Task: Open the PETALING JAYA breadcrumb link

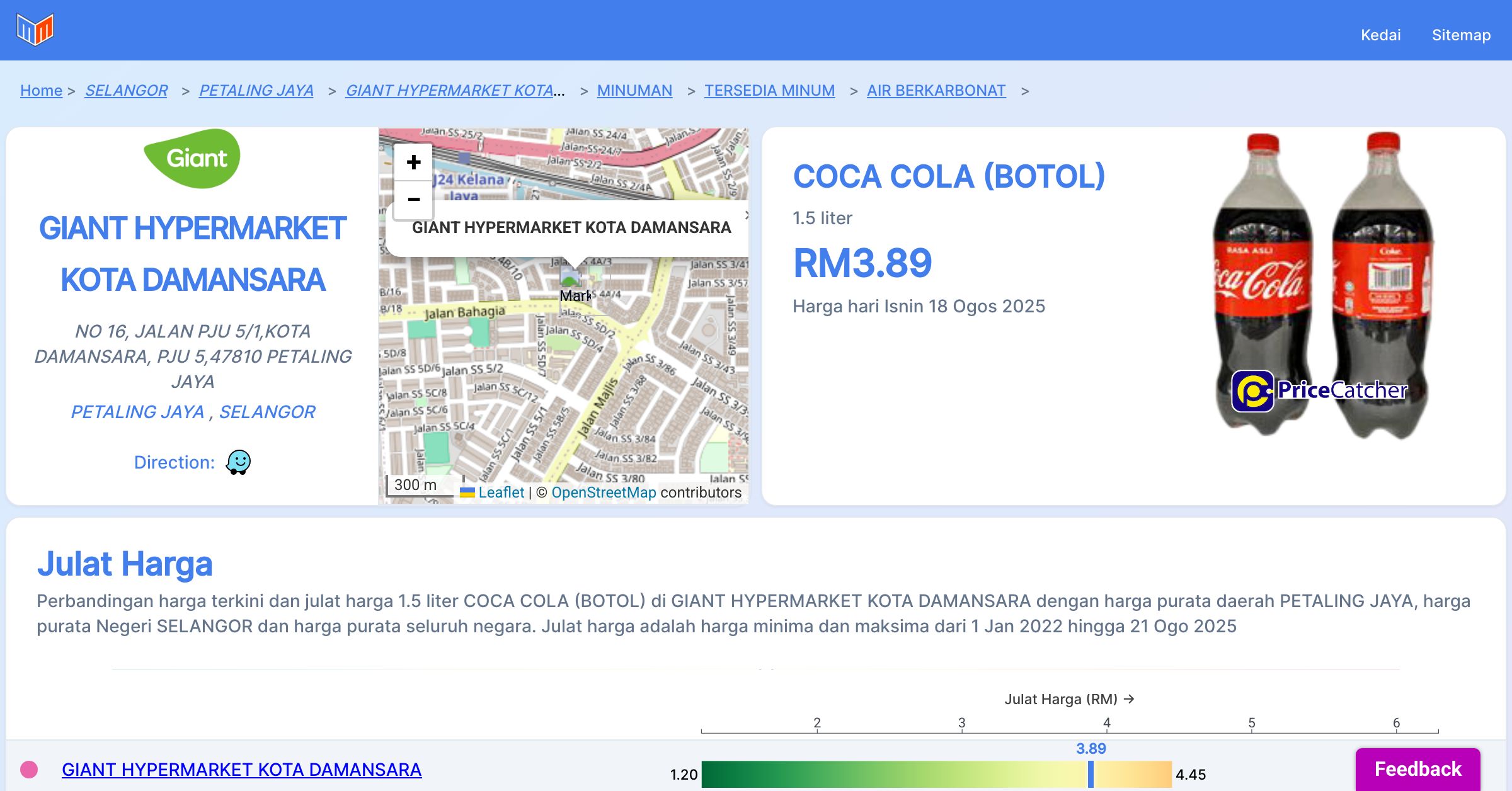Action: 256,91
